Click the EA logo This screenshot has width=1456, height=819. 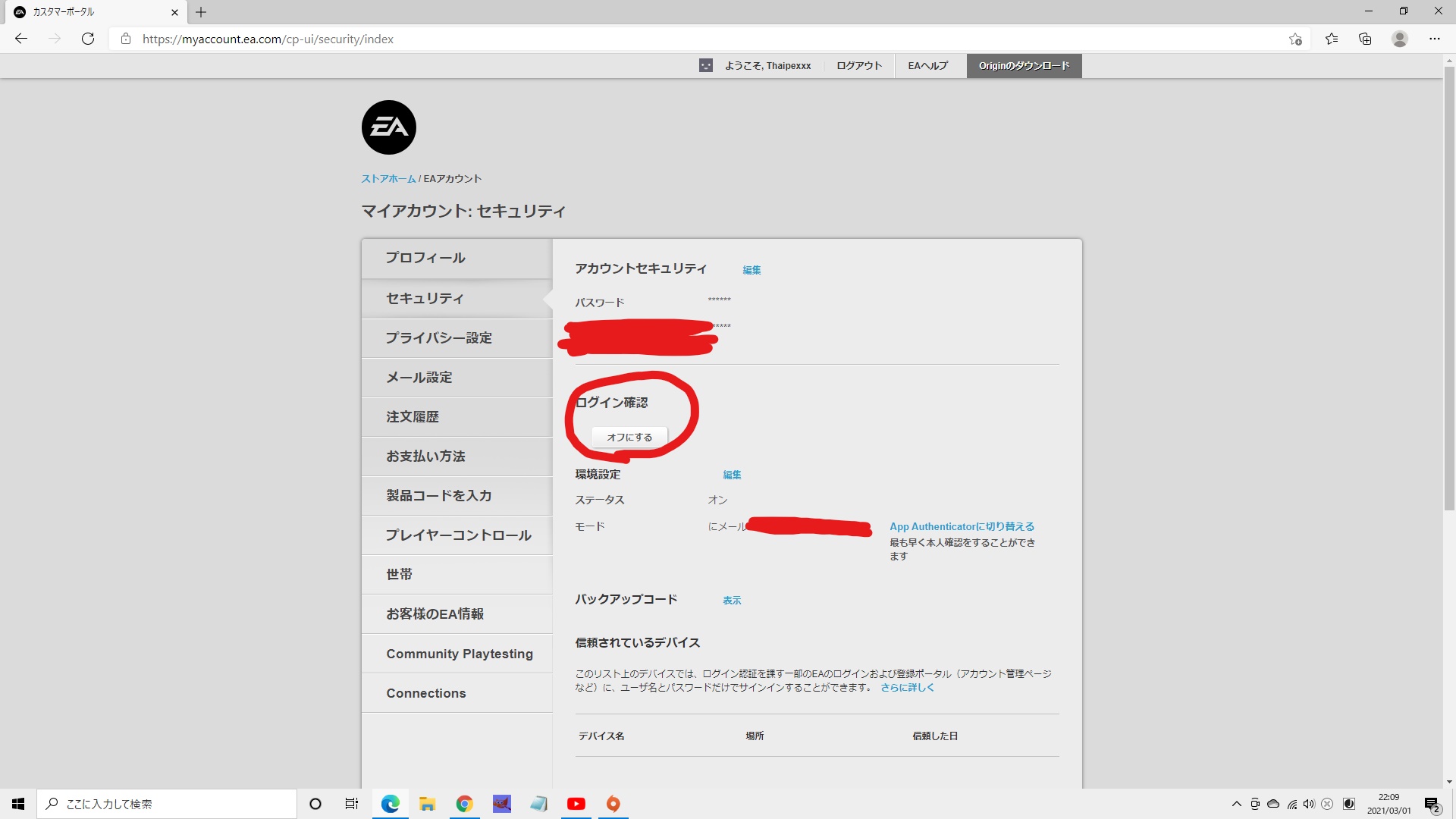click(389, 127)
